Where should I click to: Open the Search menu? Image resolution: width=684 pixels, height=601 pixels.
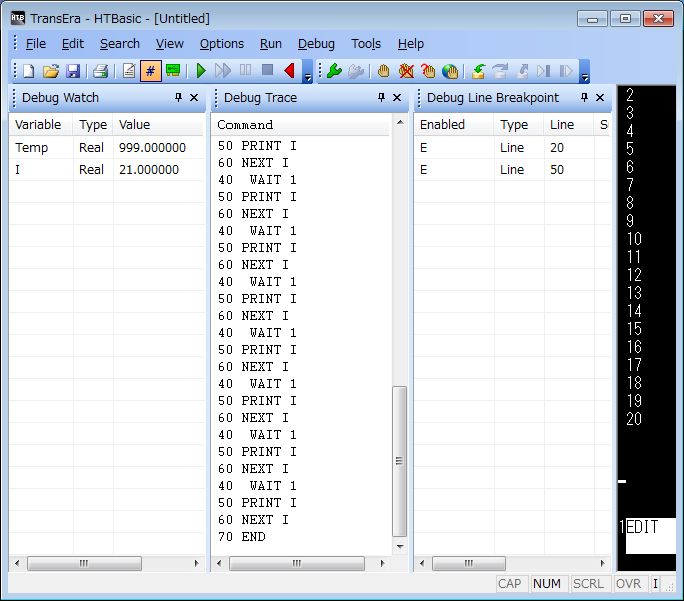point(120,44)
